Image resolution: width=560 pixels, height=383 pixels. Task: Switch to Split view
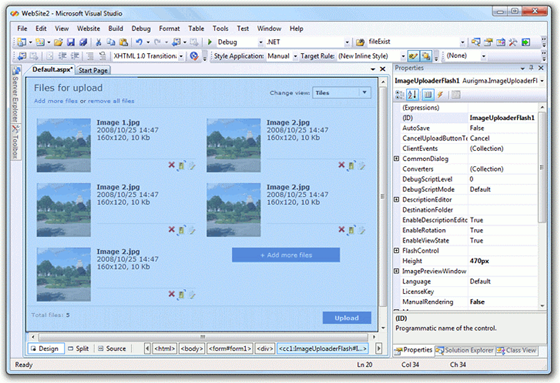(x=79, y=348)
